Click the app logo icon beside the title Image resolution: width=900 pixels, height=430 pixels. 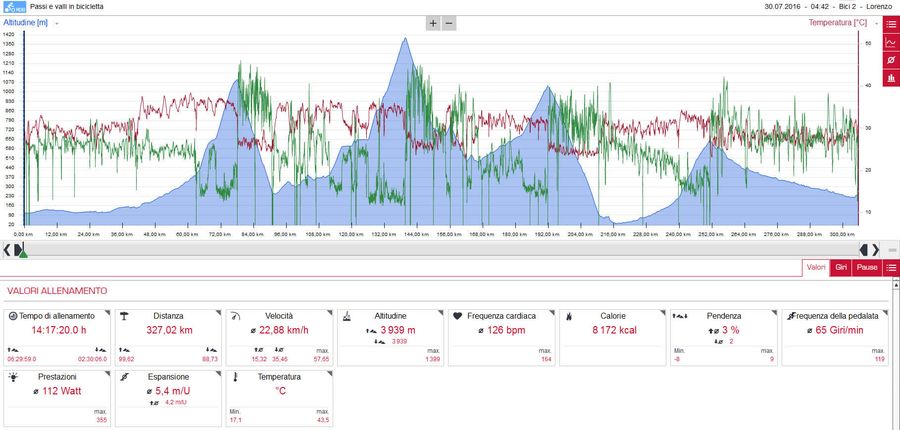tap(15, 7)
